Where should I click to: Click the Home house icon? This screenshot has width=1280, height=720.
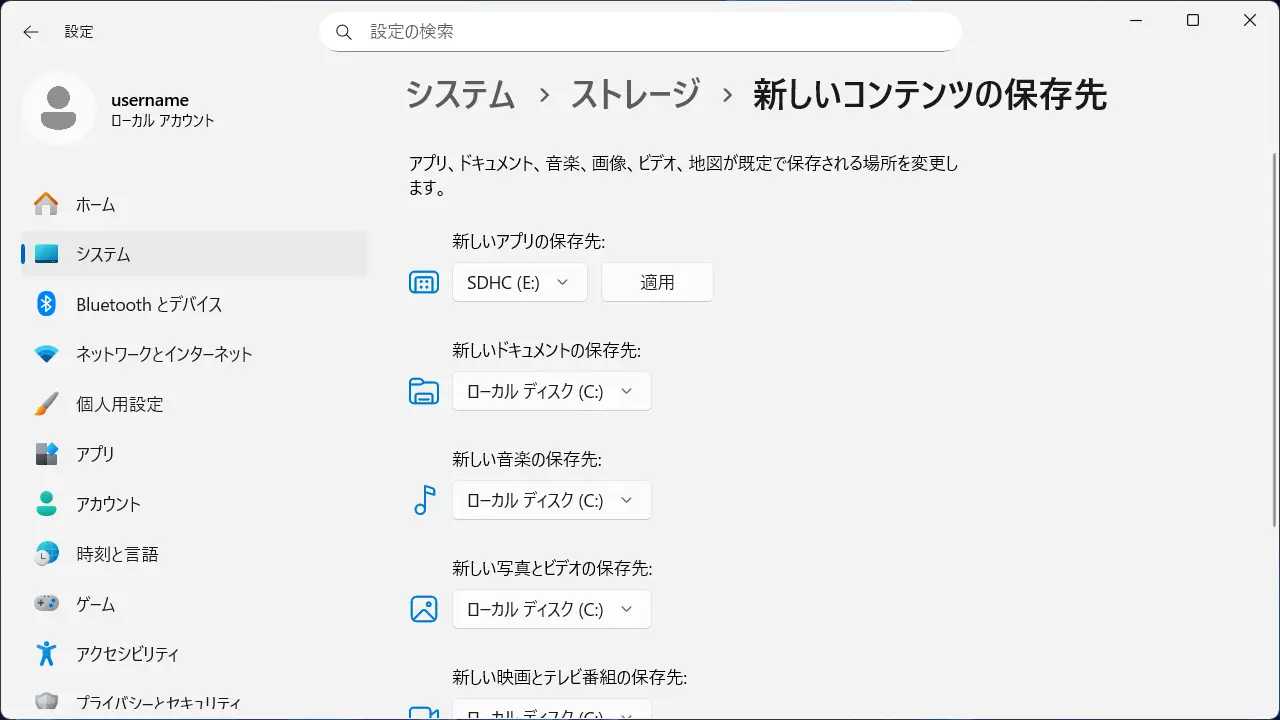tap(46, 204)
